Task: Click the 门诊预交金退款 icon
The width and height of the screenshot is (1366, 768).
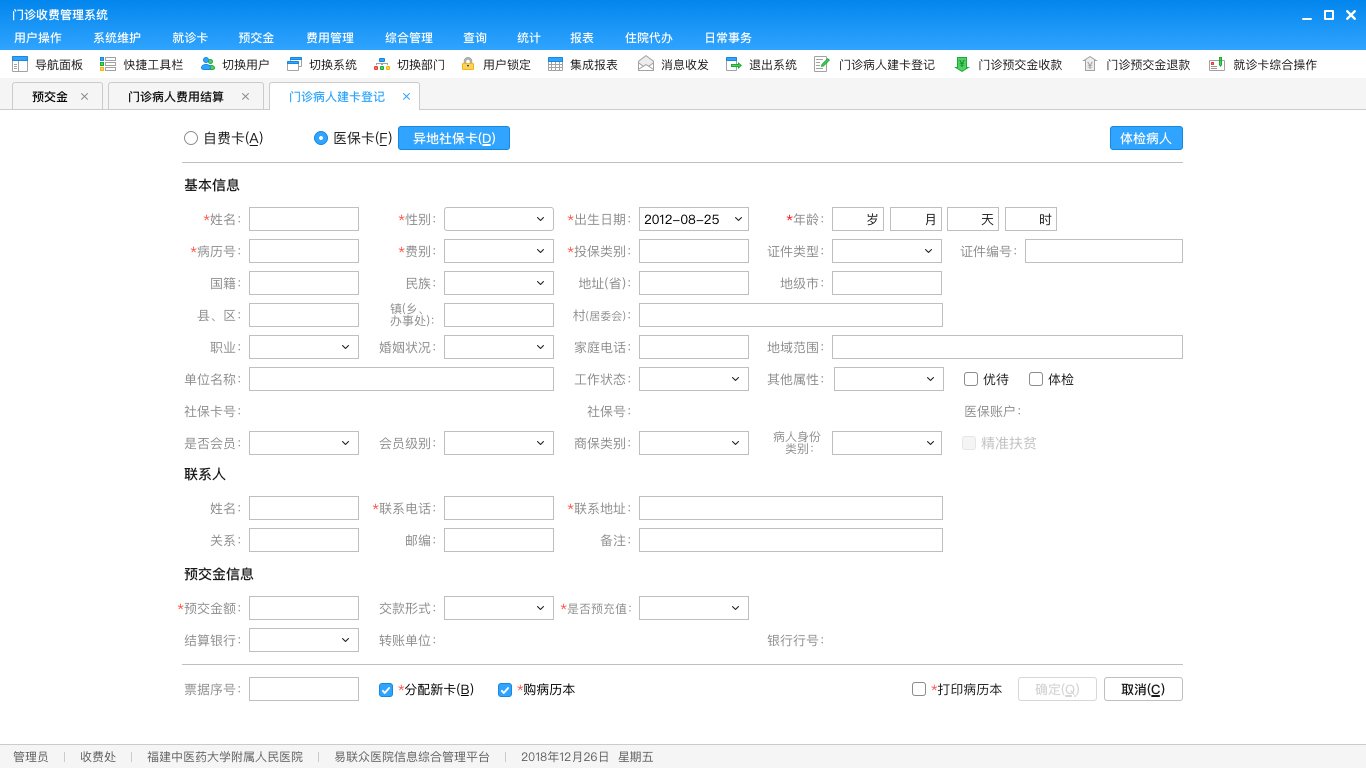Action: point(1090,64)
